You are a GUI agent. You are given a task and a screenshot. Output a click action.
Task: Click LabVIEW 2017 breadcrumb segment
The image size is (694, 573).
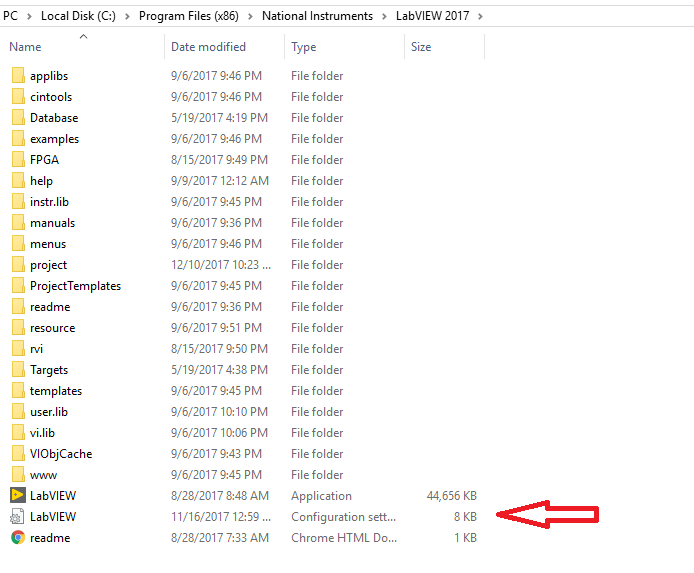432,16
